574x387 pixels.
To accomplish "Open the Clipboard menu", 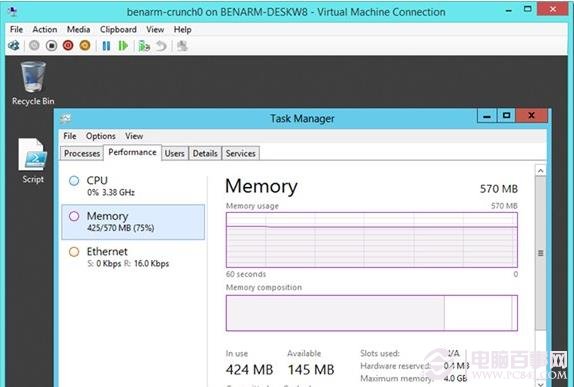I will point(118,29).
